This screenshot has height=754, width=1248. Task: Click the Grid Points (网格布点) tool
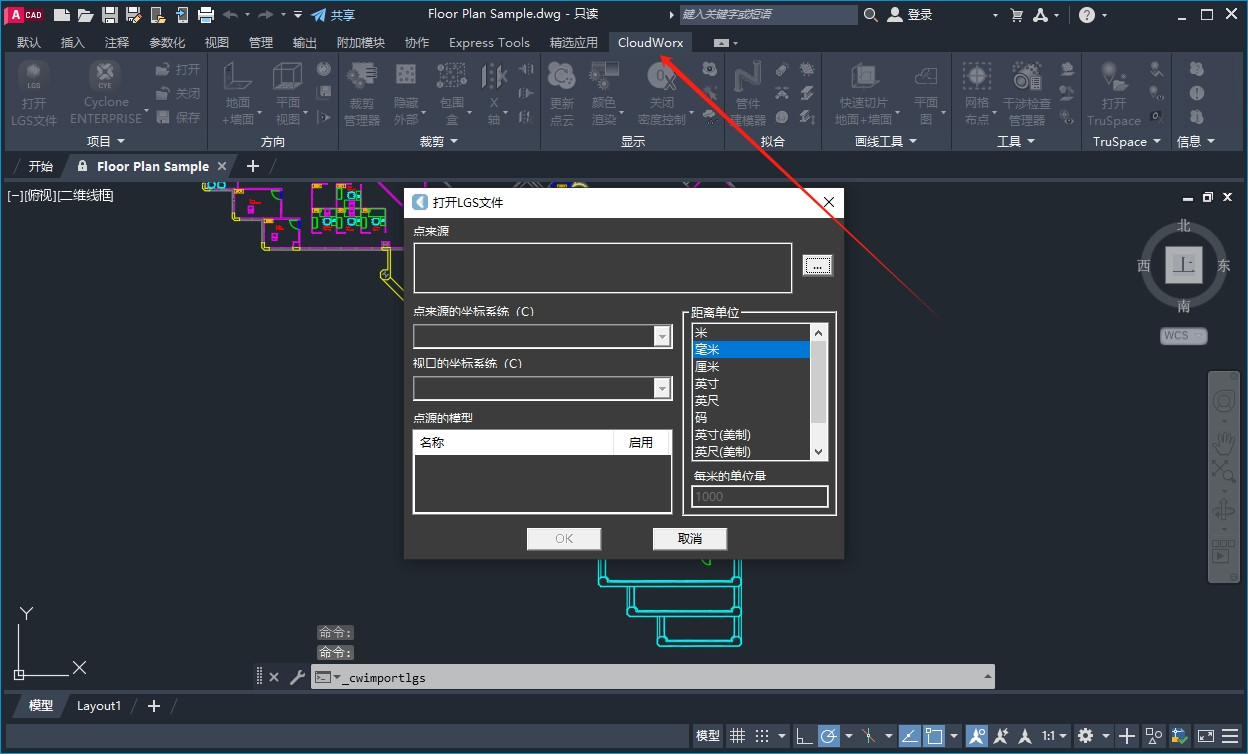977,92
